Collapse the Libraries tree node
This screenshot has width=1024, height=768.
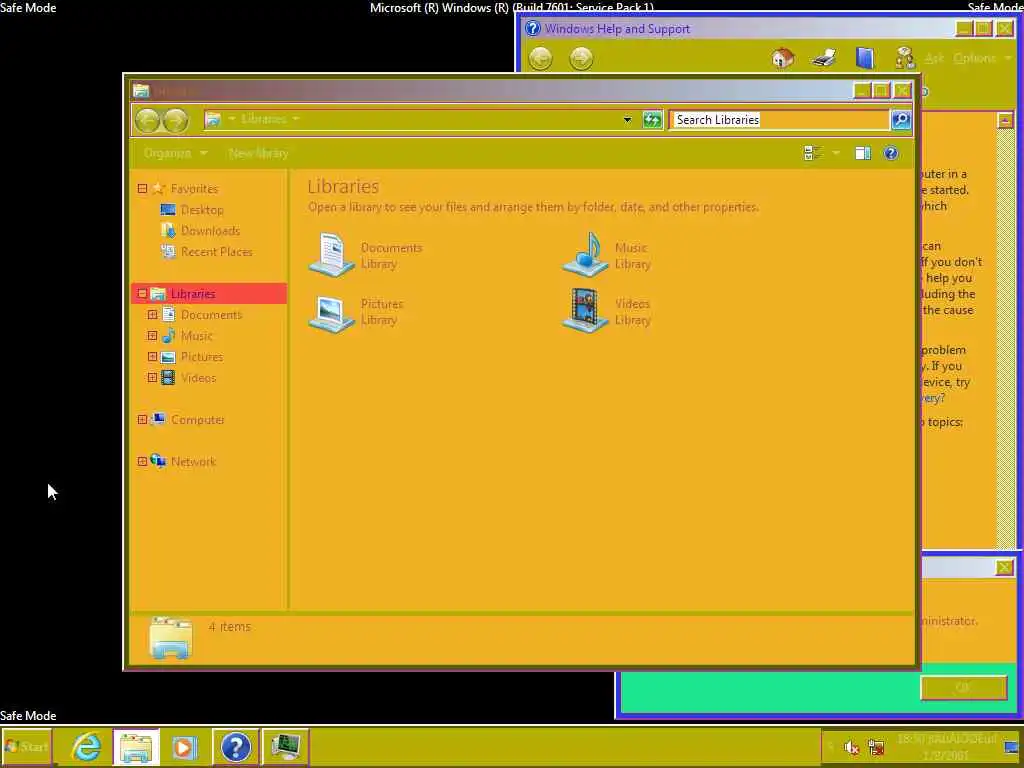142,294
